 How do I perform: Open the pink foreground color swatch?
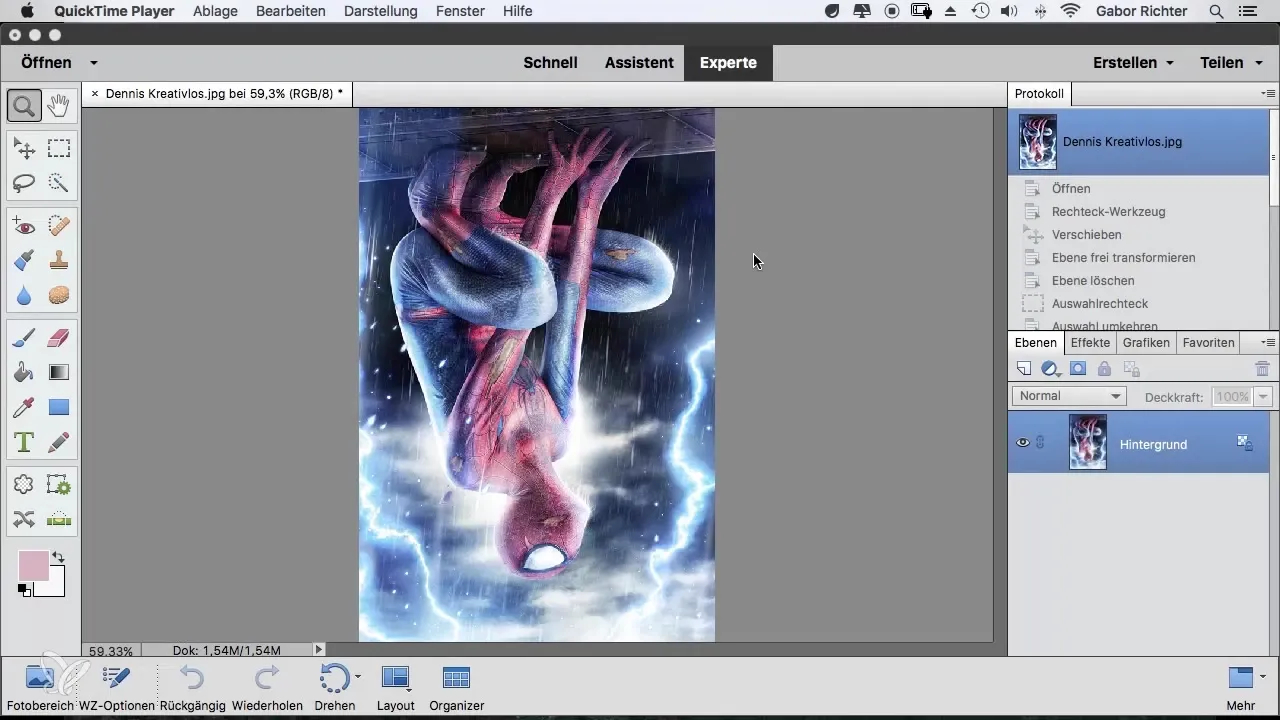[x=33, y=565]
